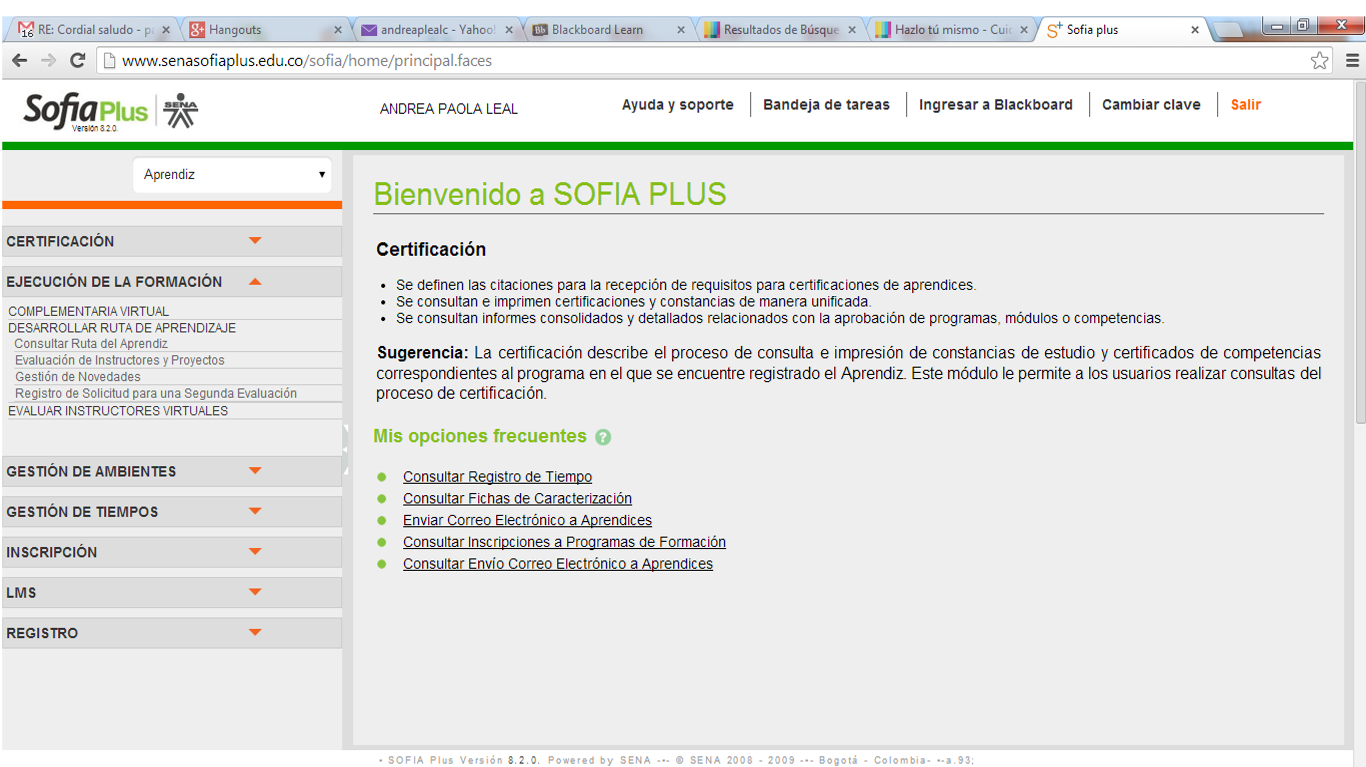Click the browser back arrow
1366x767 pixels.
(20, 60)
